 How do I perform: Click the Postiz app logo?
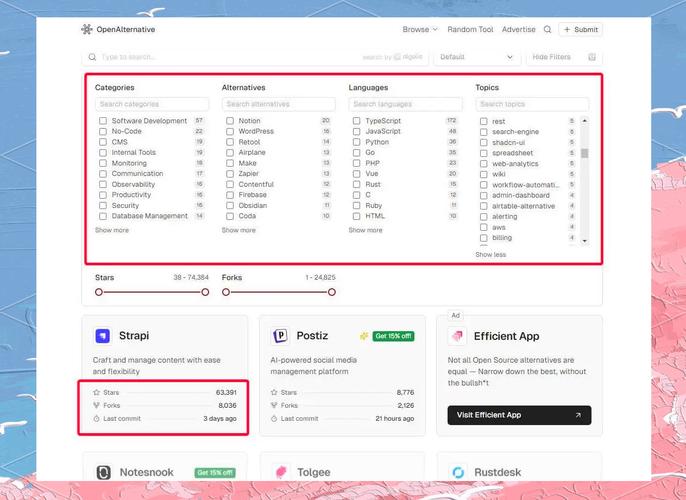[x=280, y=336]
